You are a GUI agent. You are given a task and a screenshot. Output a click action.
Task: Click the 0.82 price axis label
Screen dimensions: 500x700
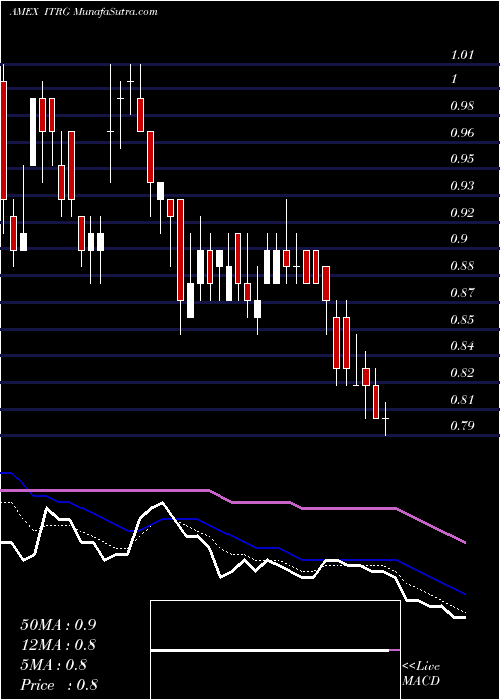(x=462, y=373)
